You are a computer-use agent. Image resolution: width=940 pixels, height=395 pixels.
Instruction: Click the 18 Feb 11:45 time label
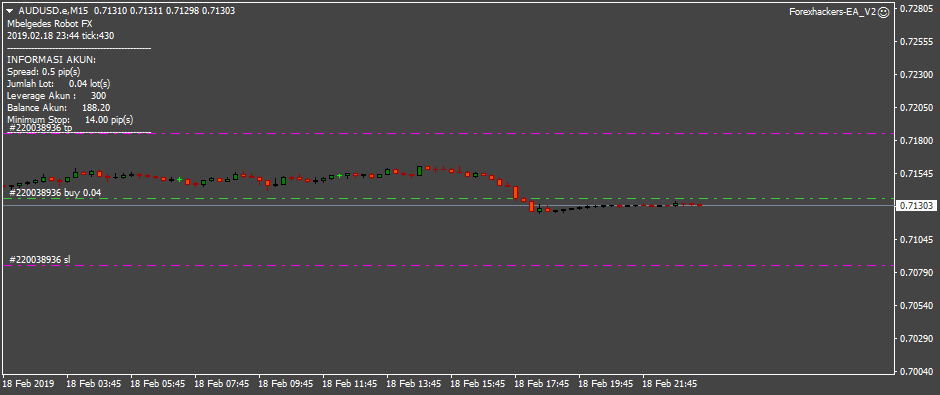(x=351, y=384)
